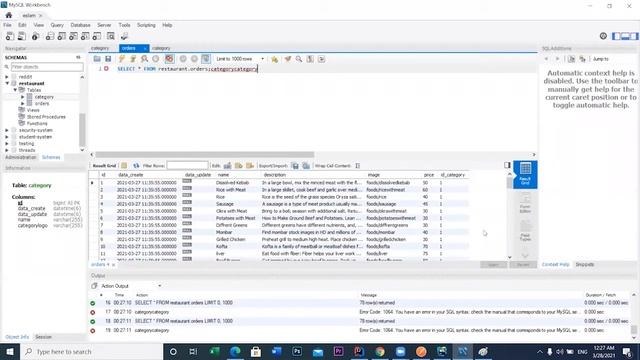
Task: Beautify the query with the broom icon
Action: coord(288,59)
